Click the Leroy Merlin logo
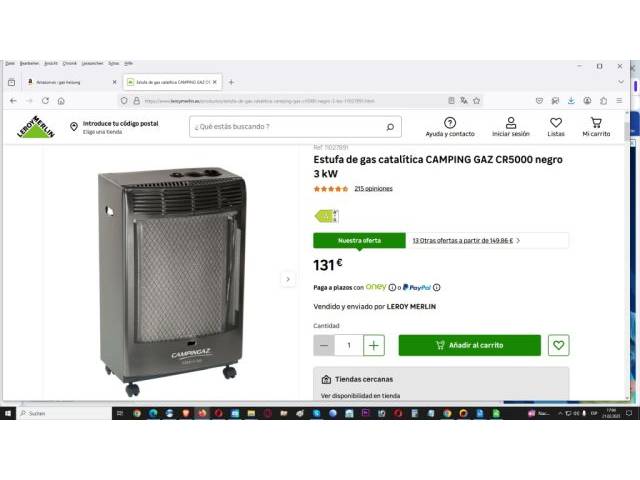This screenshot has height=480, width=640. pos(36,127)
